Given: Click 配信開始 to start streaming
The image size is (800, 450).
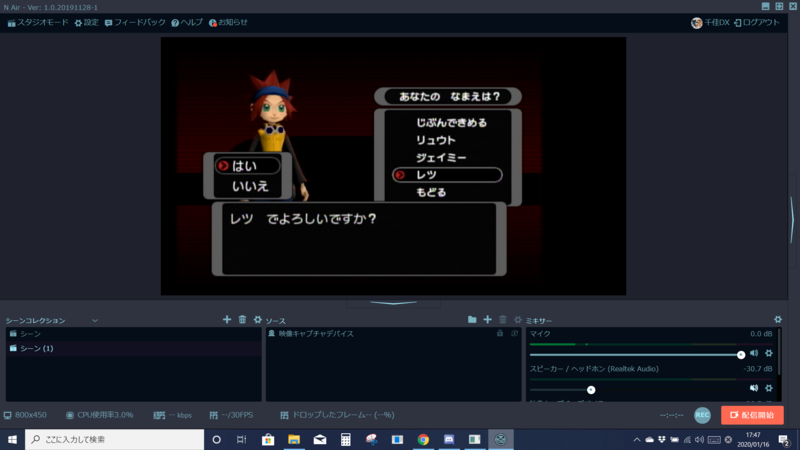Looking at the screenshot, I should (x=752, y=415).
